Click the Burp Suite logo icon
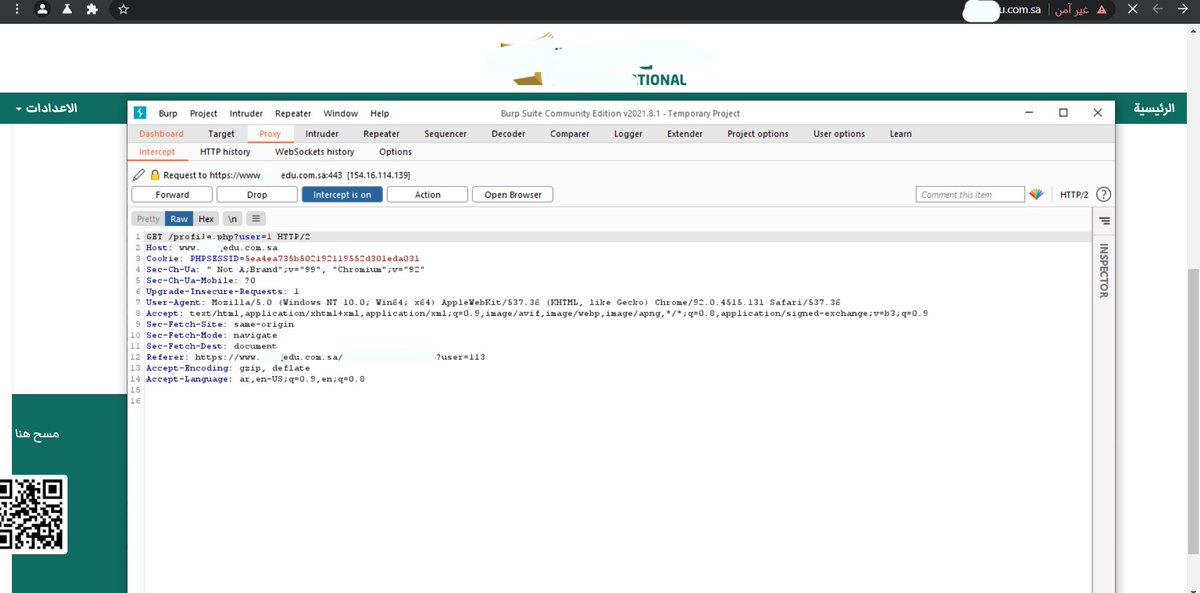Viewport: 1200px width, 593px height. [140, 113]
